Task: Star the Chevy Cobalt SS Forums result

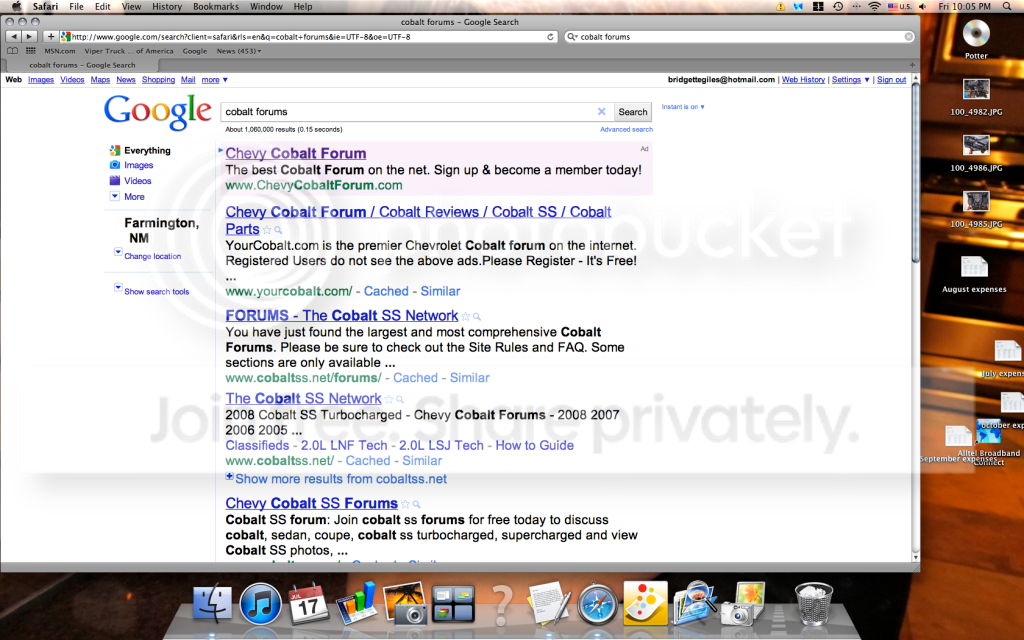Action: [406, 504]
